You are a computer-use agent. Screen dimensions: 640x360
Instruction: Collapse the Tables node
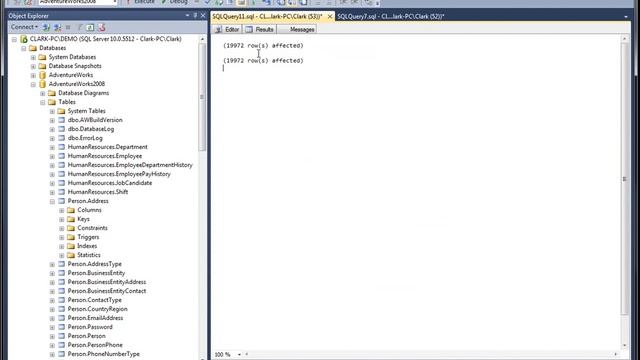(x=43, y=102)
